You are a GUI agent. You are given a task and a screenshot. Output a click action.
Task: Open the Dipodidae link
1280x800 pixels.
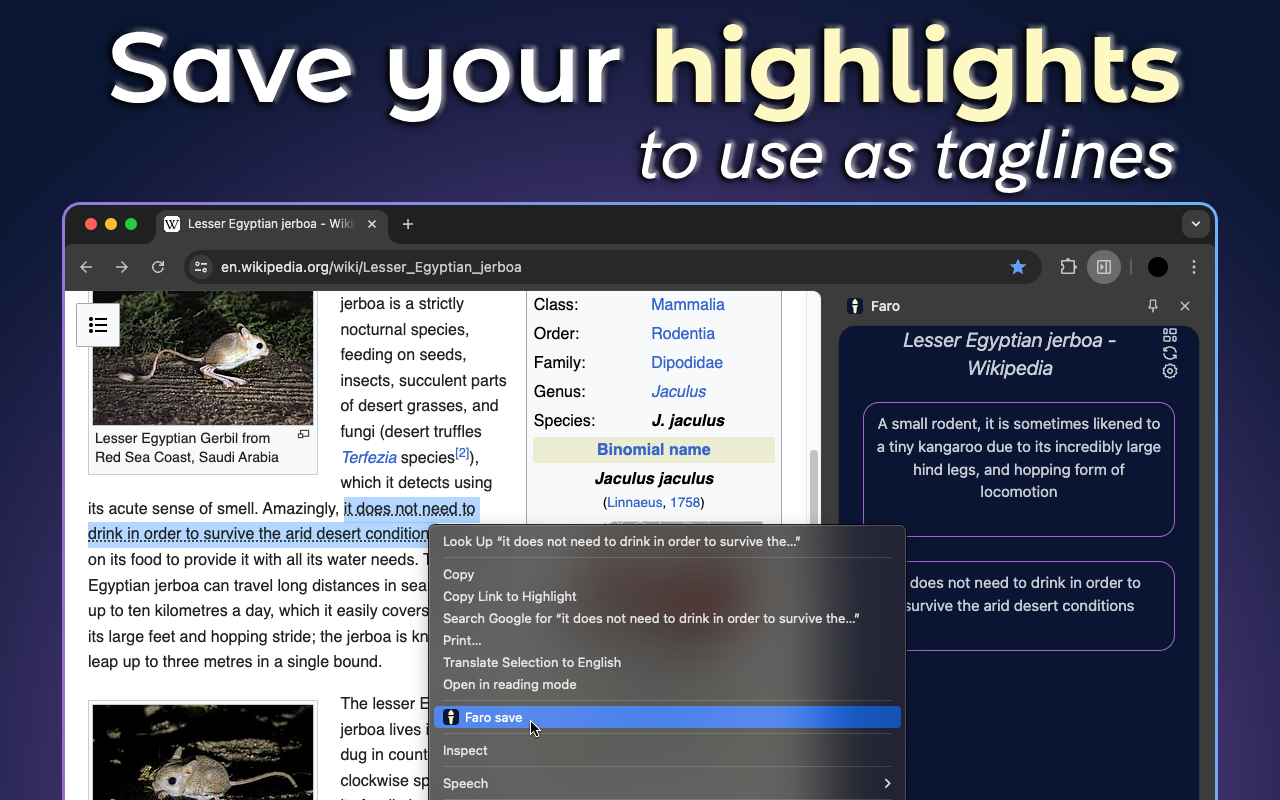(687, 362)
